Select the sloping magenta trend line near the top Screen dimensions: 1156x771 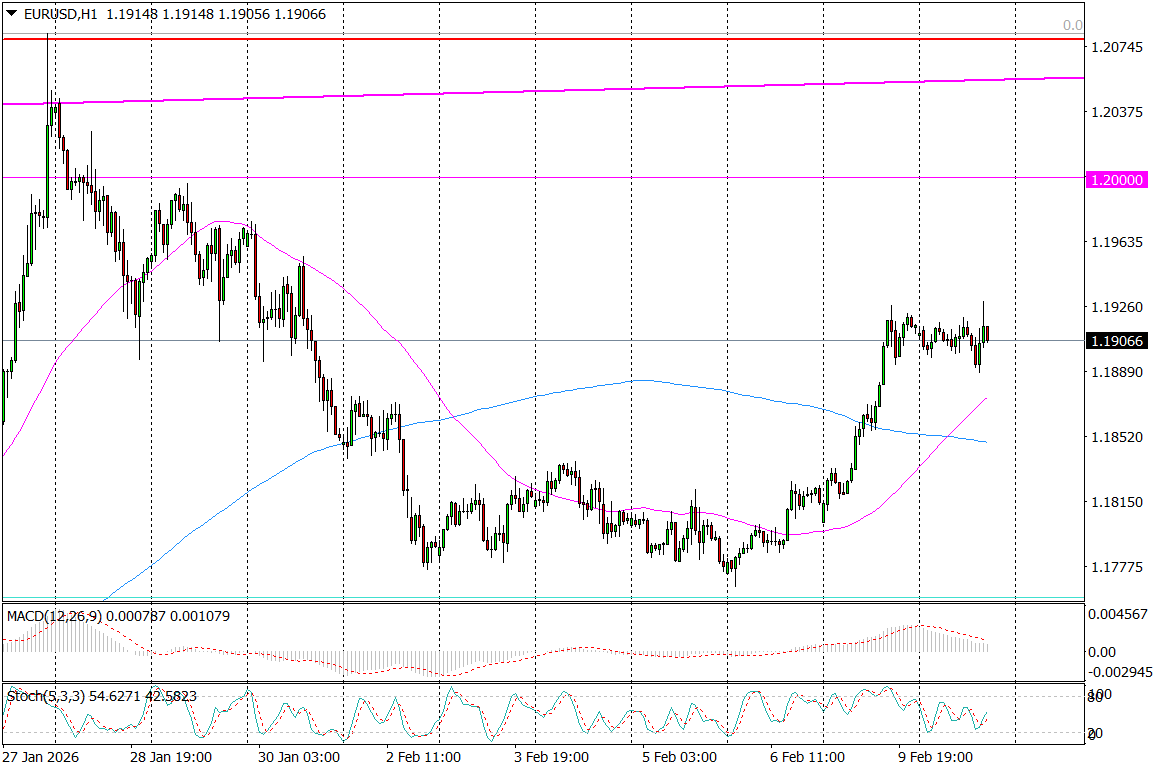point(500,92)
